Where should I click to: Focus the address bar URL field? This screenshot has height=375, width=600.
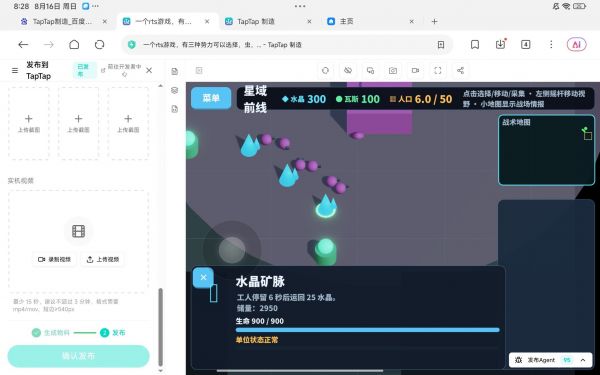[x=287, y=45]
